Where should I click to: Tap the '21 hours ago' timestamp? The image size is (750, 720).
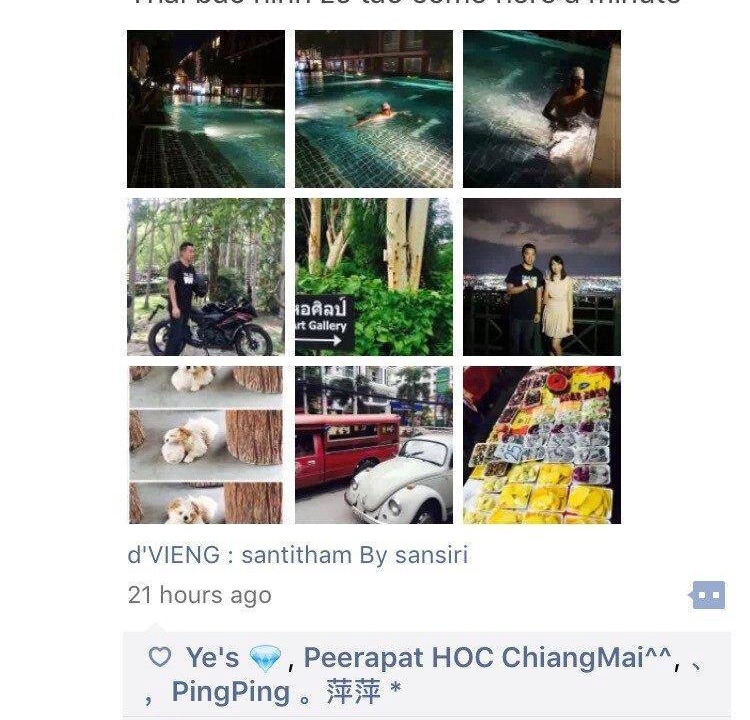pos(199,595)
